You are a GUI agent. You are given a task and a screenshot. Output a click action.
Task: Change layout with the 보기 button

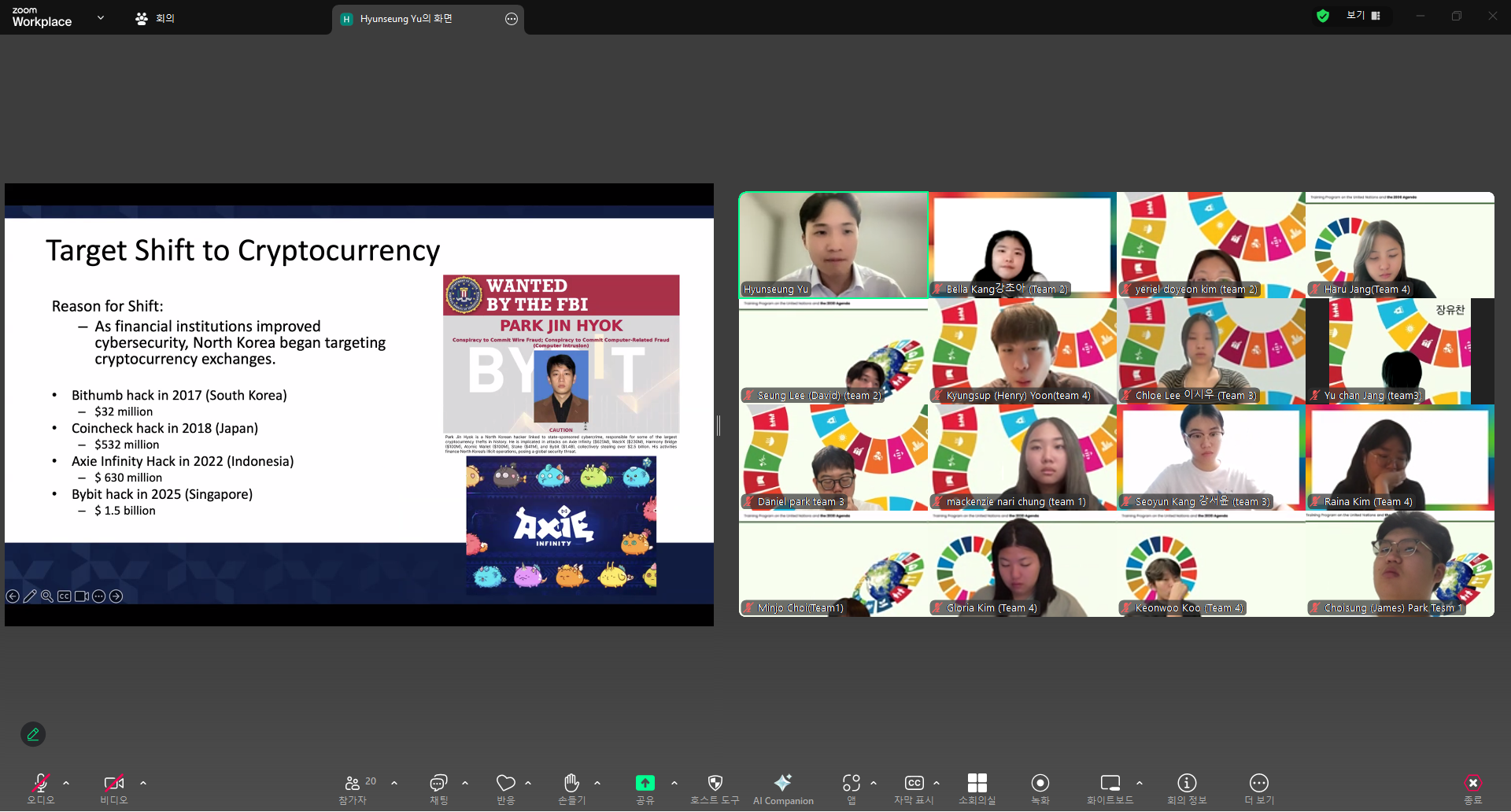1364,16
